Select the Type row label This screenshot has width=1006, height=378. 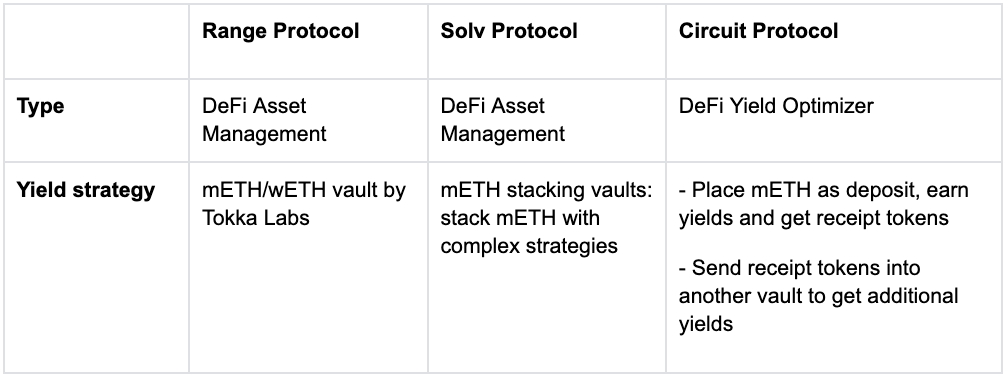pos(40,106)
